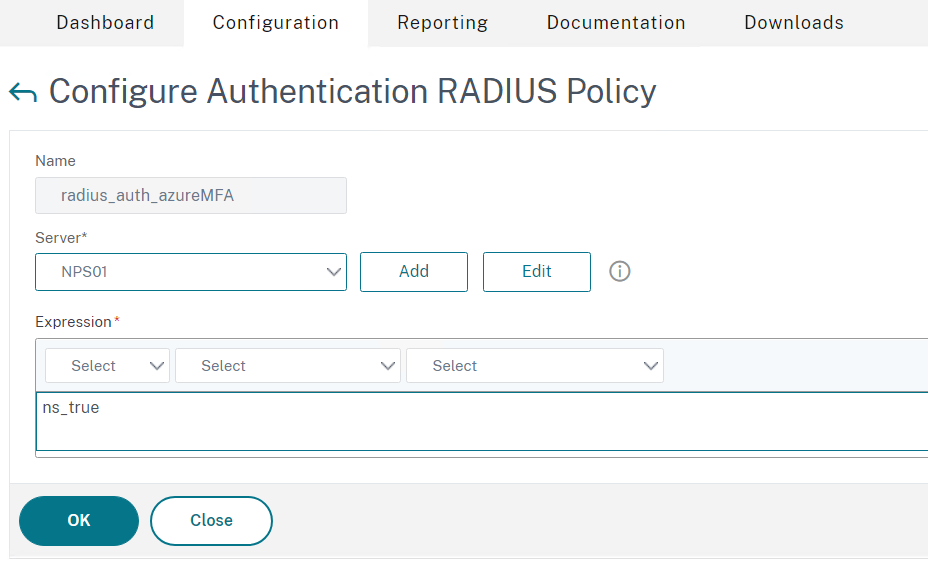
Task: Click the Expression field label
Action: [x=73, y=322]
